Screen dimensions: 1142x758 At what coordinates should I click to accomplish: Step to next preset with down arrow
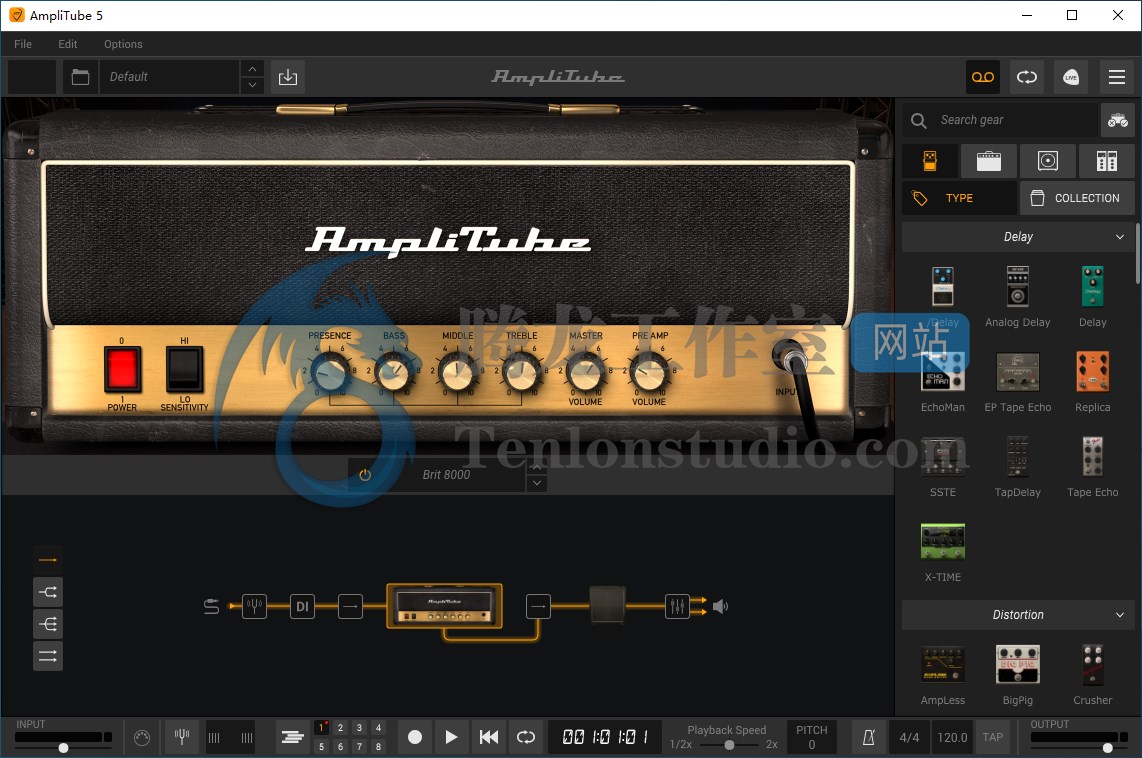coord(252,85)
